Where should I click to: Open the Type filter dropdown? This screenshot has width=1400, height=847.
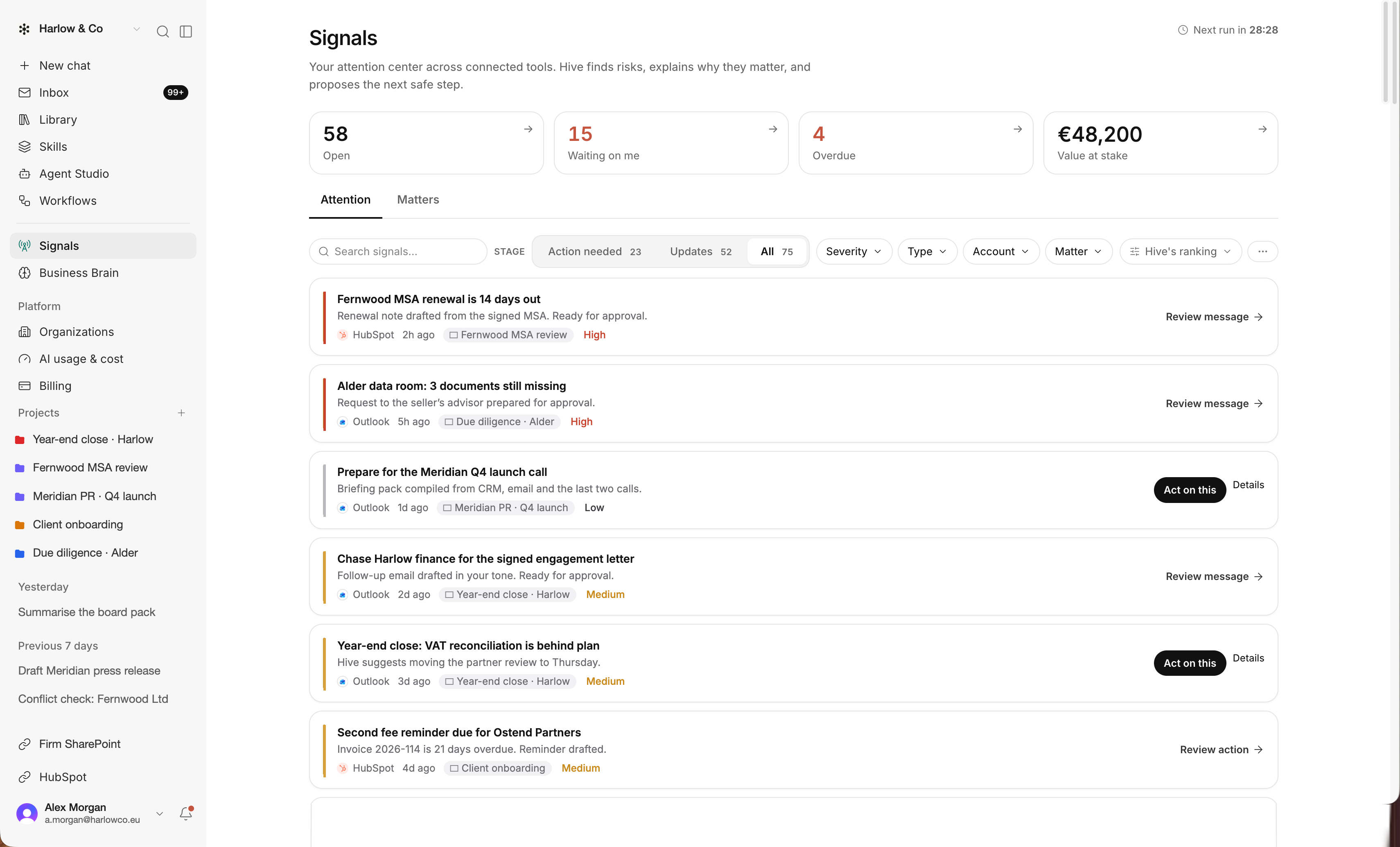click(x=927, y=251)
